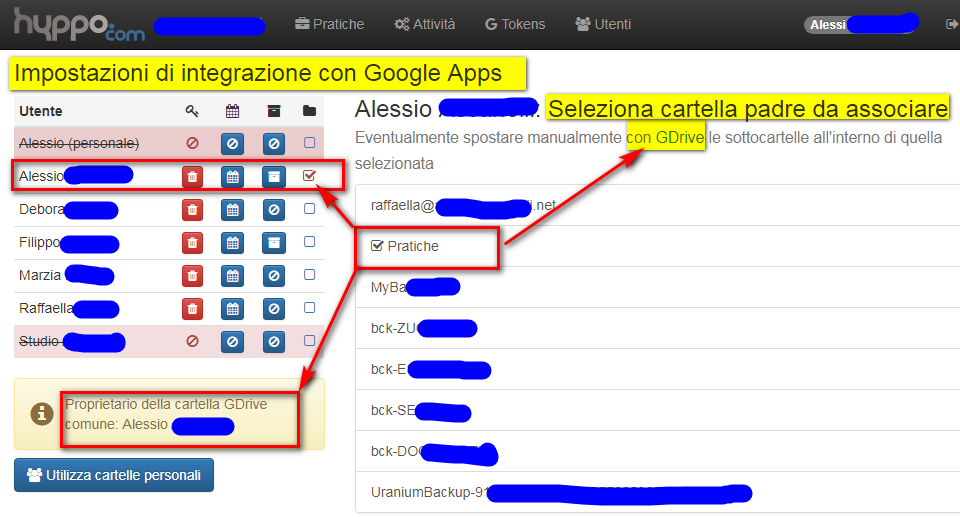Click disabled archive icon in Raffaella row
The width and height of the screenshot is (960, 517).
(274, 309)
